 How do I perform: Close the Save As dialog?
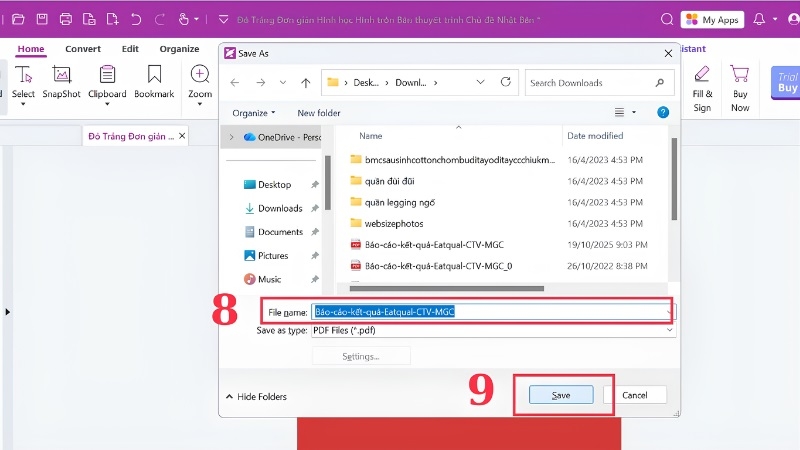pos(668,53)
